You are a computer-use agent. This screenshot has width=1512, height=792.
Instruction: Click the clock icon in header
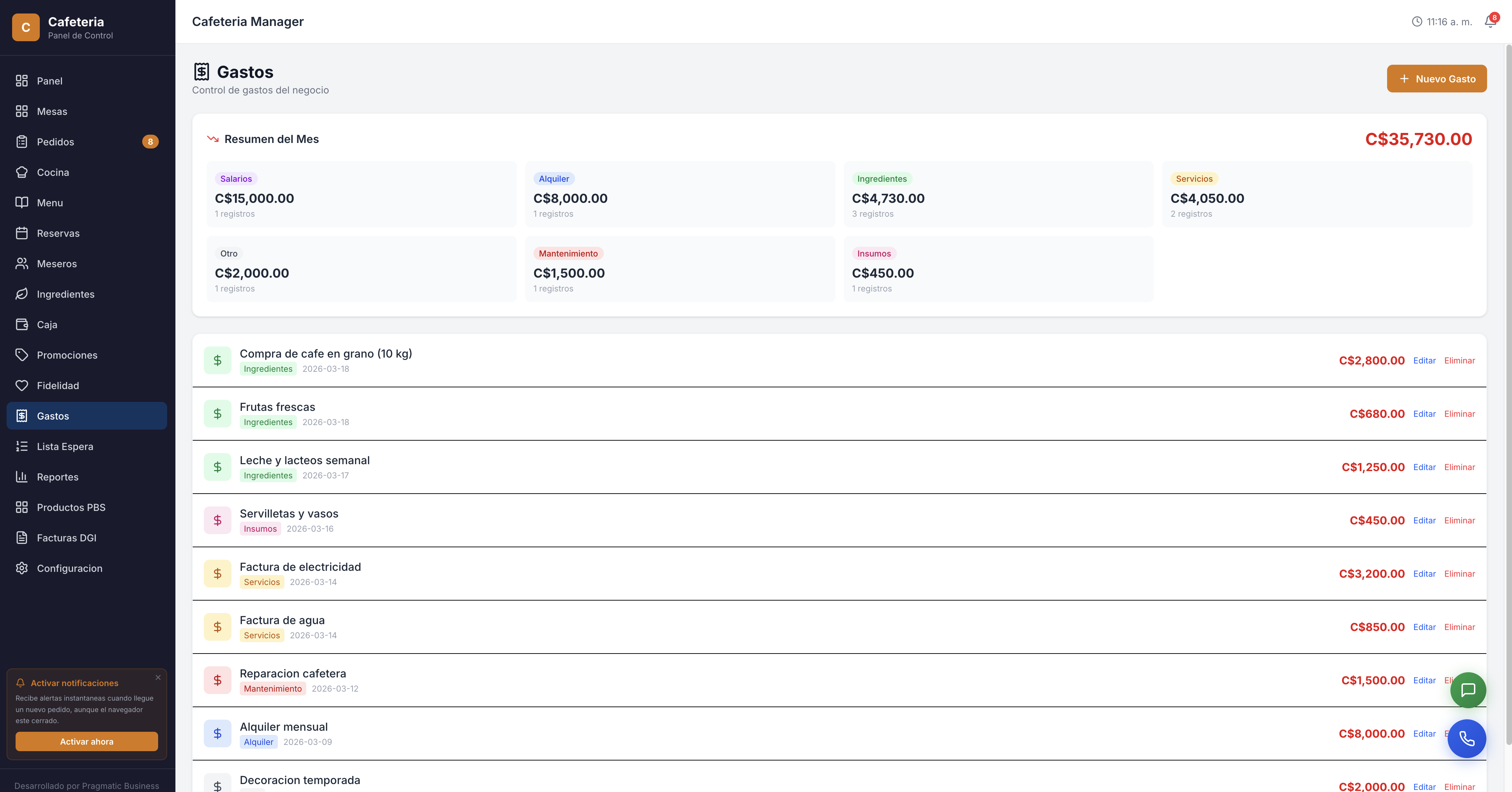point(1416,22)
